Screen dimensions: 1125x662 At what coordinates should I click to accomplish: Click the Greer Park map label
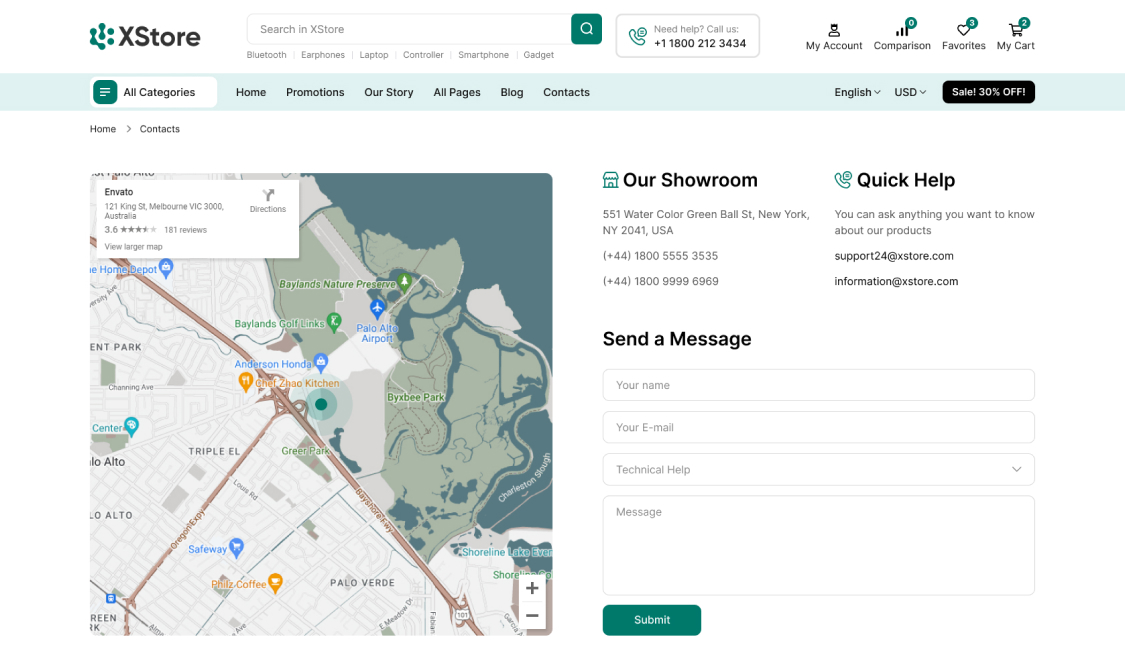click(x=305, y=451)
